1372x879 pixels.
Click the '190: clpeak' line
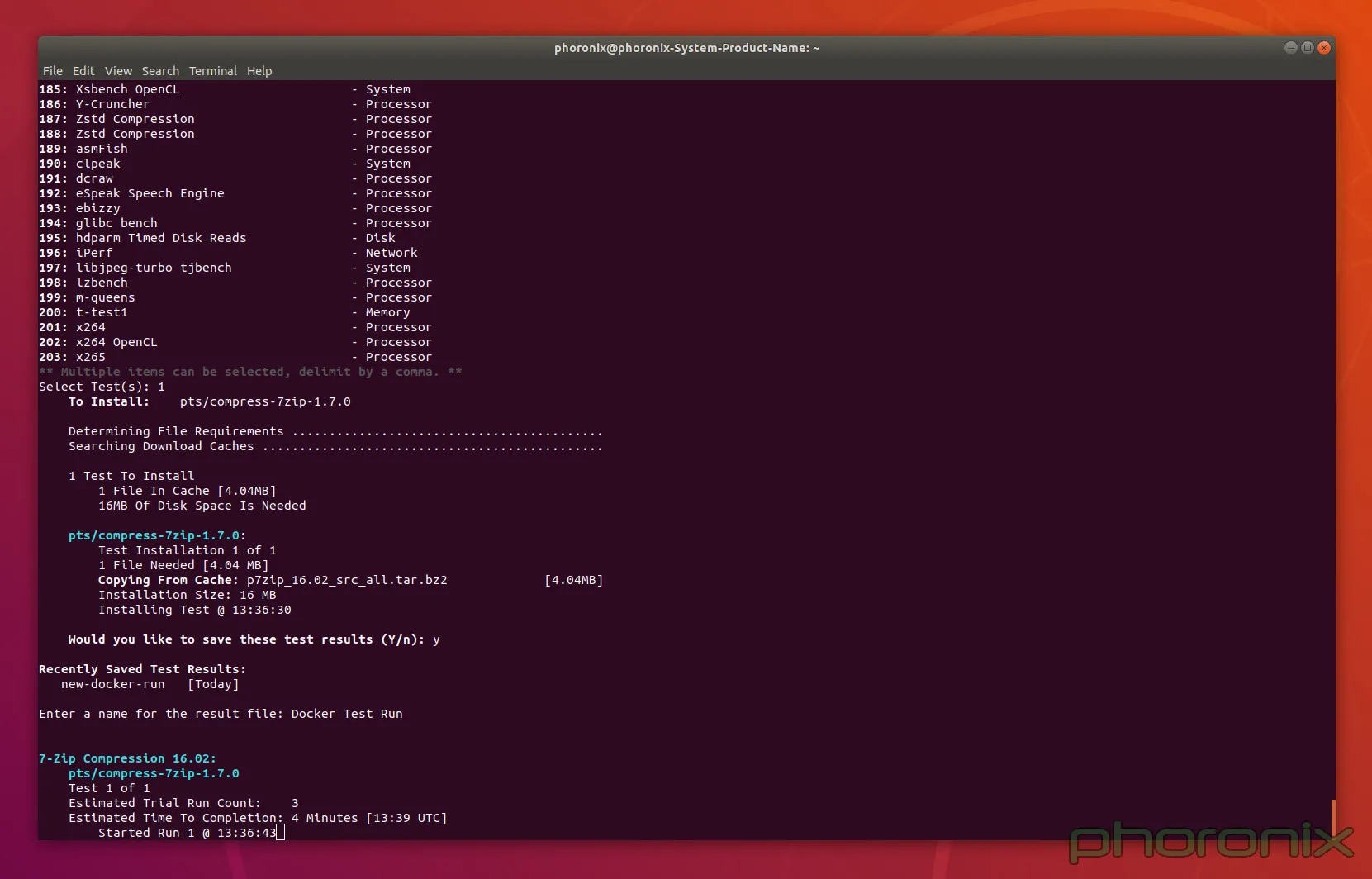[x=225, y=164]
